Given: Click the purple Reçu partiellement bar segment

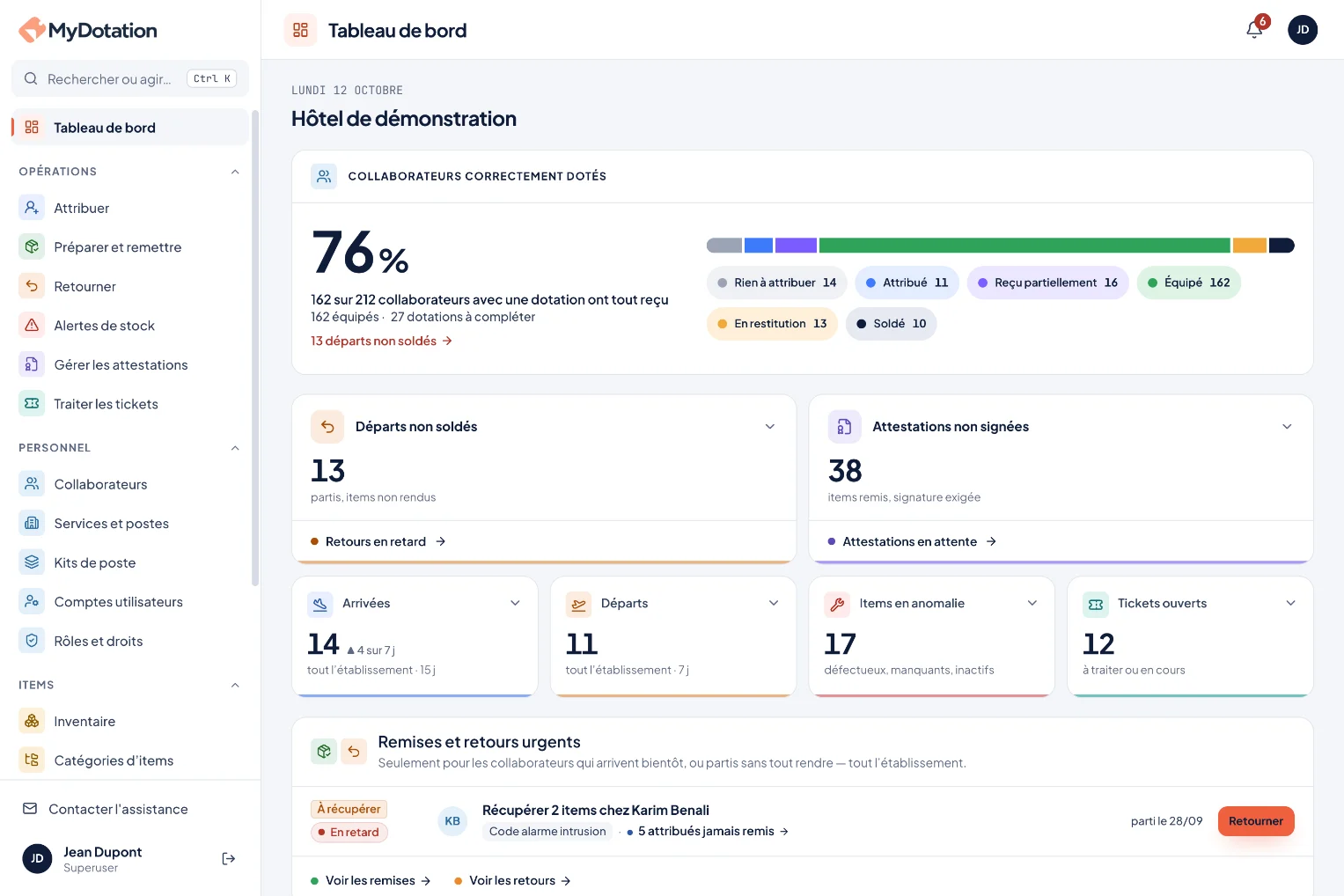Looking at the screenshot, I should [x=796, y=246].
